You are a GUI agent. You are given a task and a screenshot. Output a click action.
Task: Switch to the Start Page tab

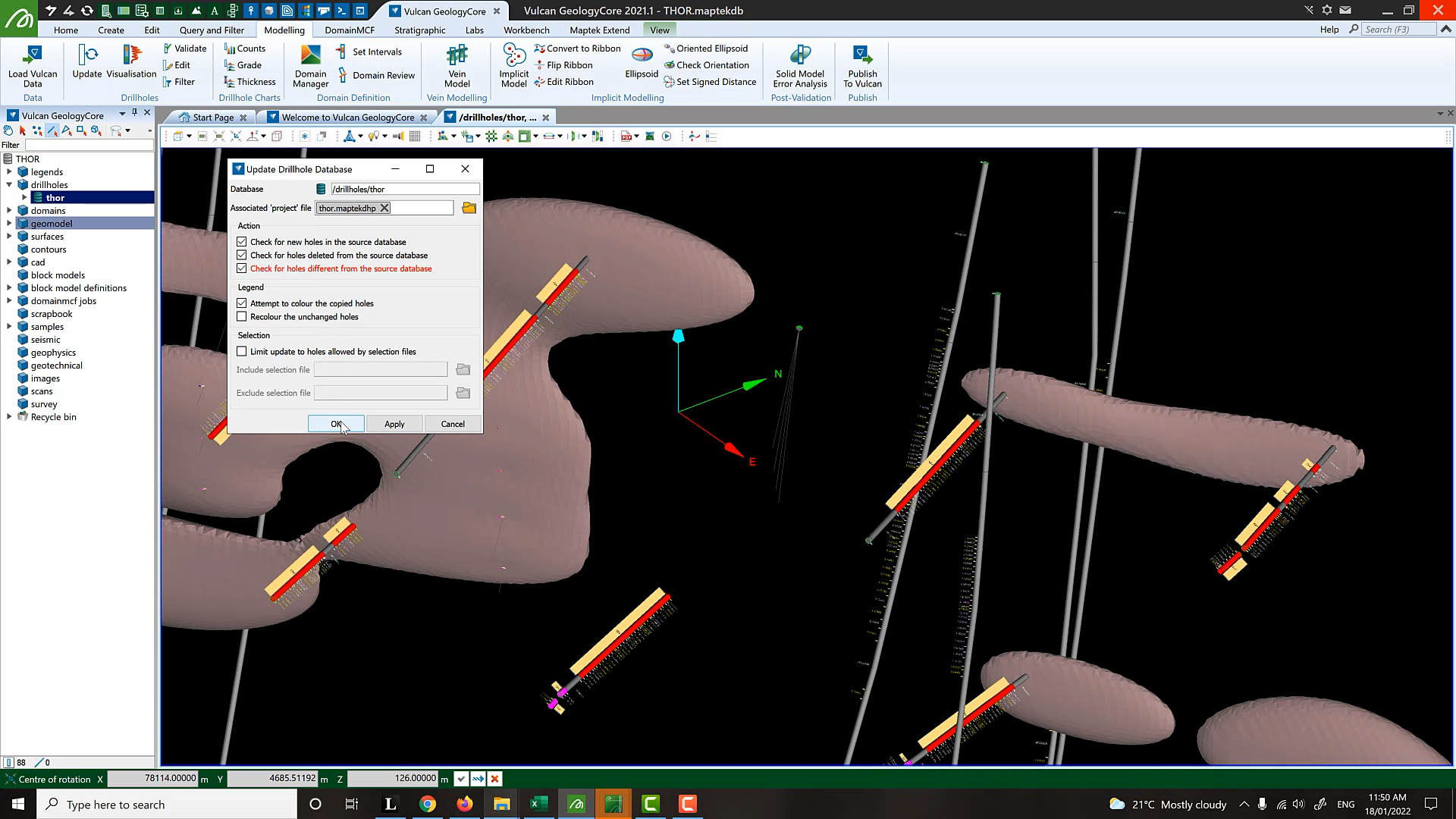[213, 118]
